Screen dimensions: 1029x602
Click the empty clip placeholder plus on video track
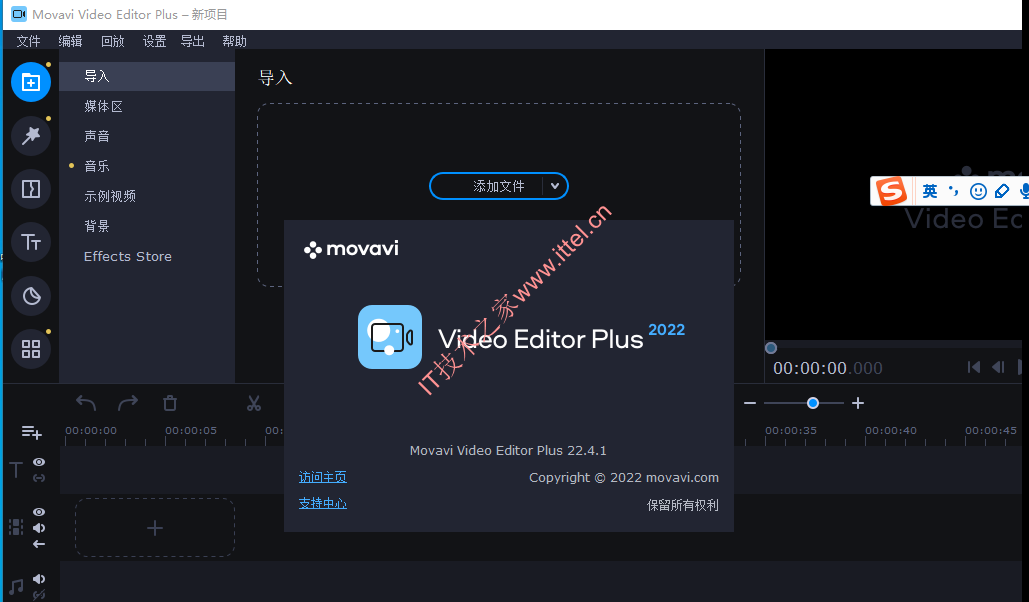click(155, 528)
